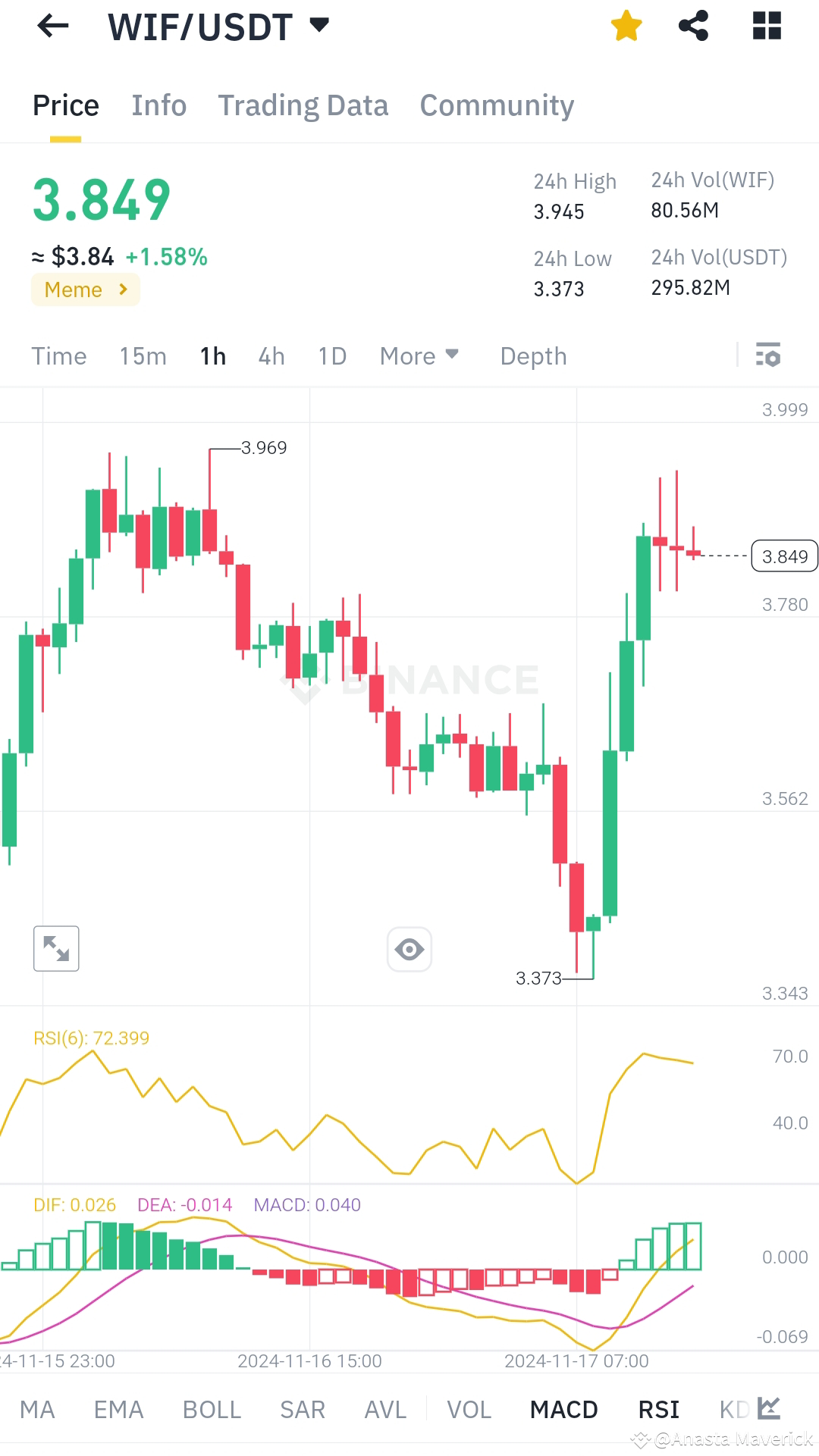Open the More timeframe dropdown
819x1456 pixels.
tap(418, 355)
